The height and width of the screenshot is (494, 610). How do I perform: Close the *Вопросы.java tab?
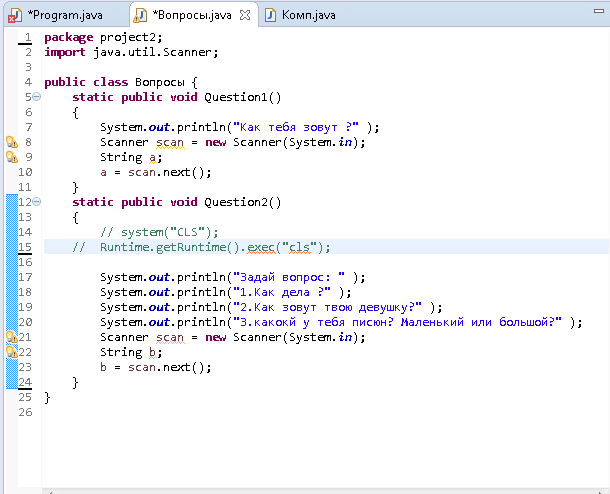click(245, 15)
